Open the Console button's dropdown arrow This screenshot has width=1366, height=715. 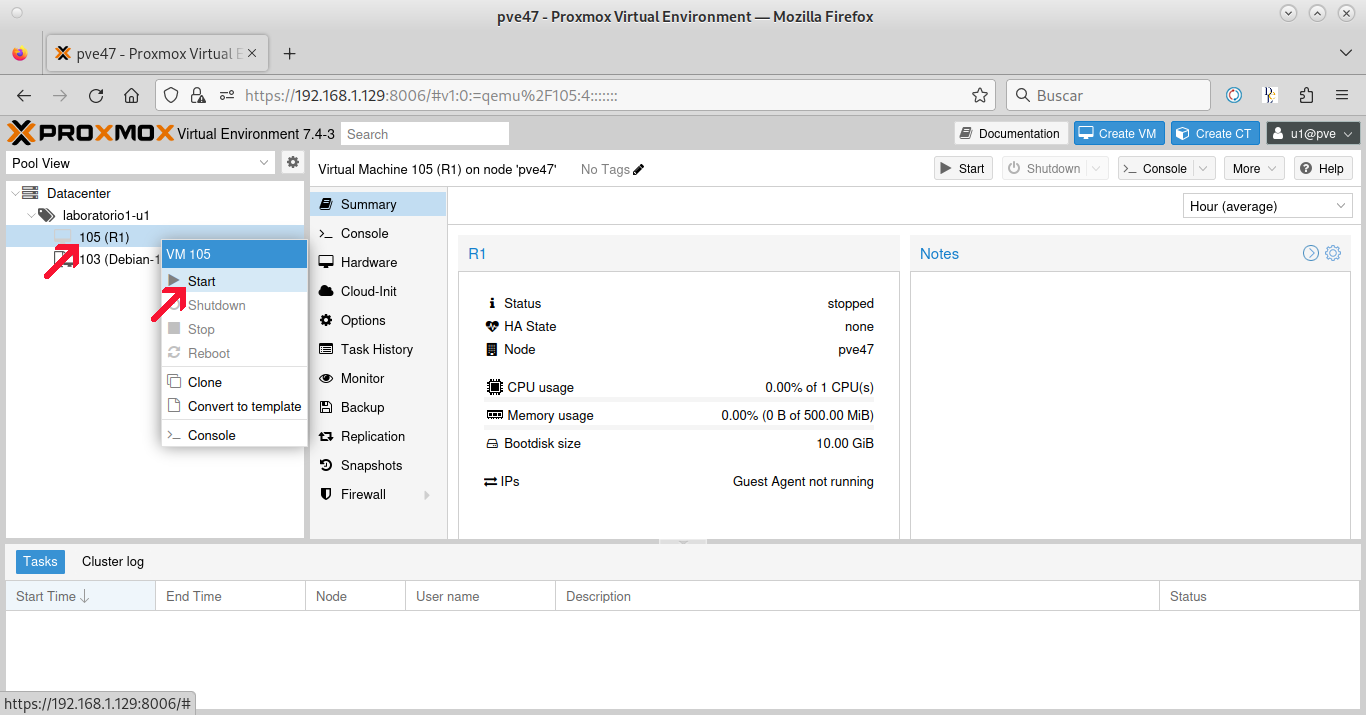click(x=1204, y=169)
